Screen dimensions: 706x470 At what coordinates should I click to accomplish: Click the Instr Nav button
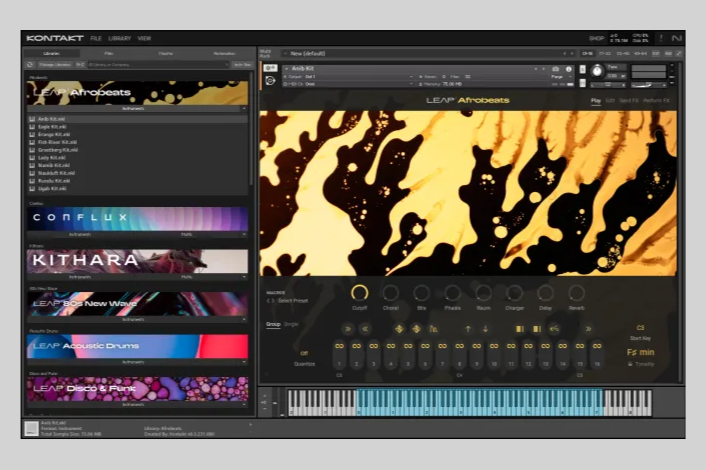(x=242, y=65)
